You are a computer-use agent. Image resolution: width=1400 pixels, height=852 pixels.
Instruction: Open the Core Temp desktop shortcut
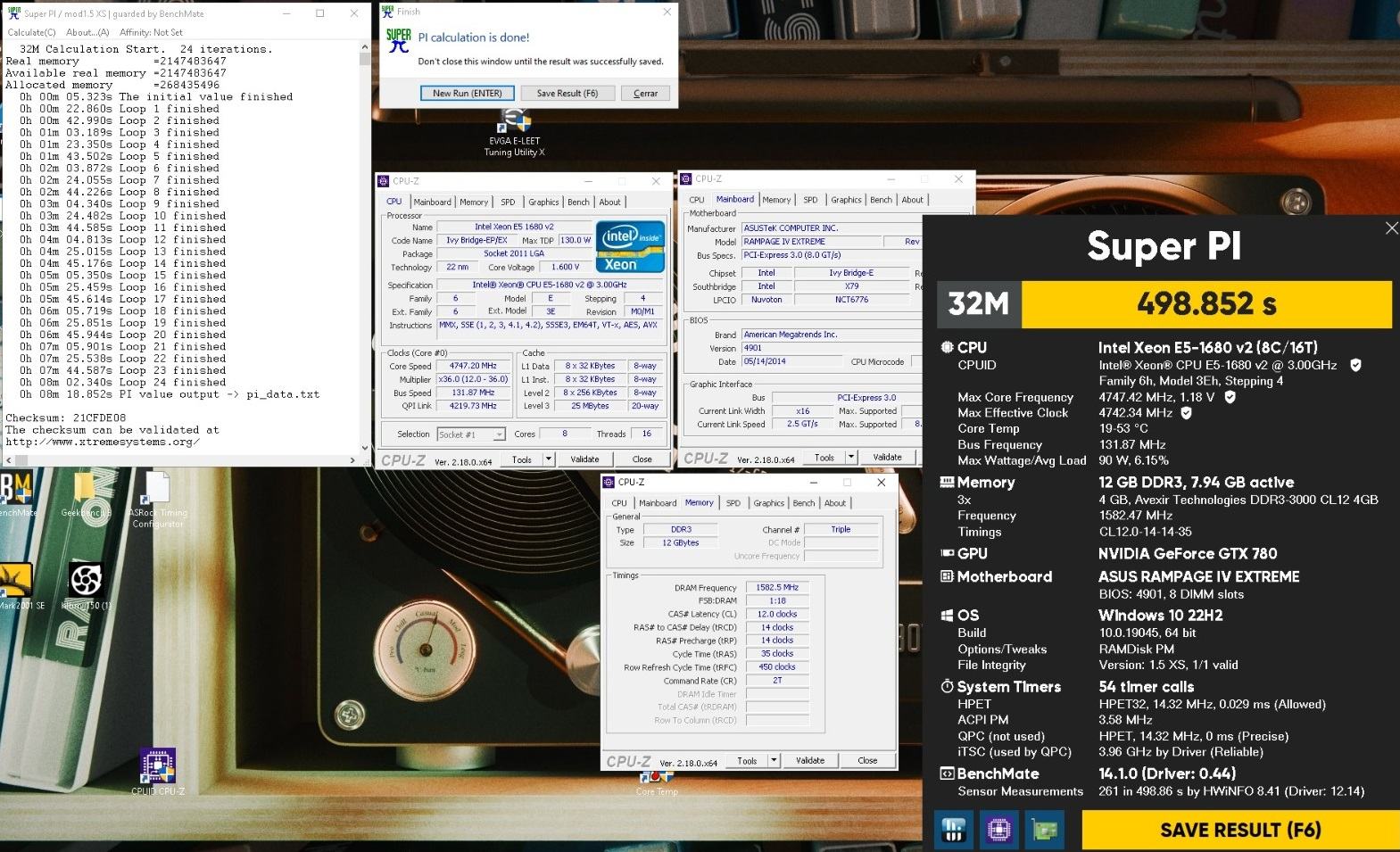point(657,783)
